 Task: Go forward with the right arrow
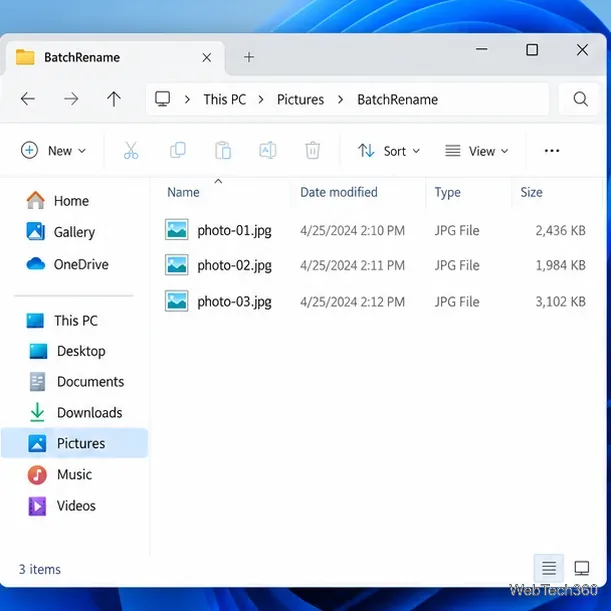tap(71, 99)
